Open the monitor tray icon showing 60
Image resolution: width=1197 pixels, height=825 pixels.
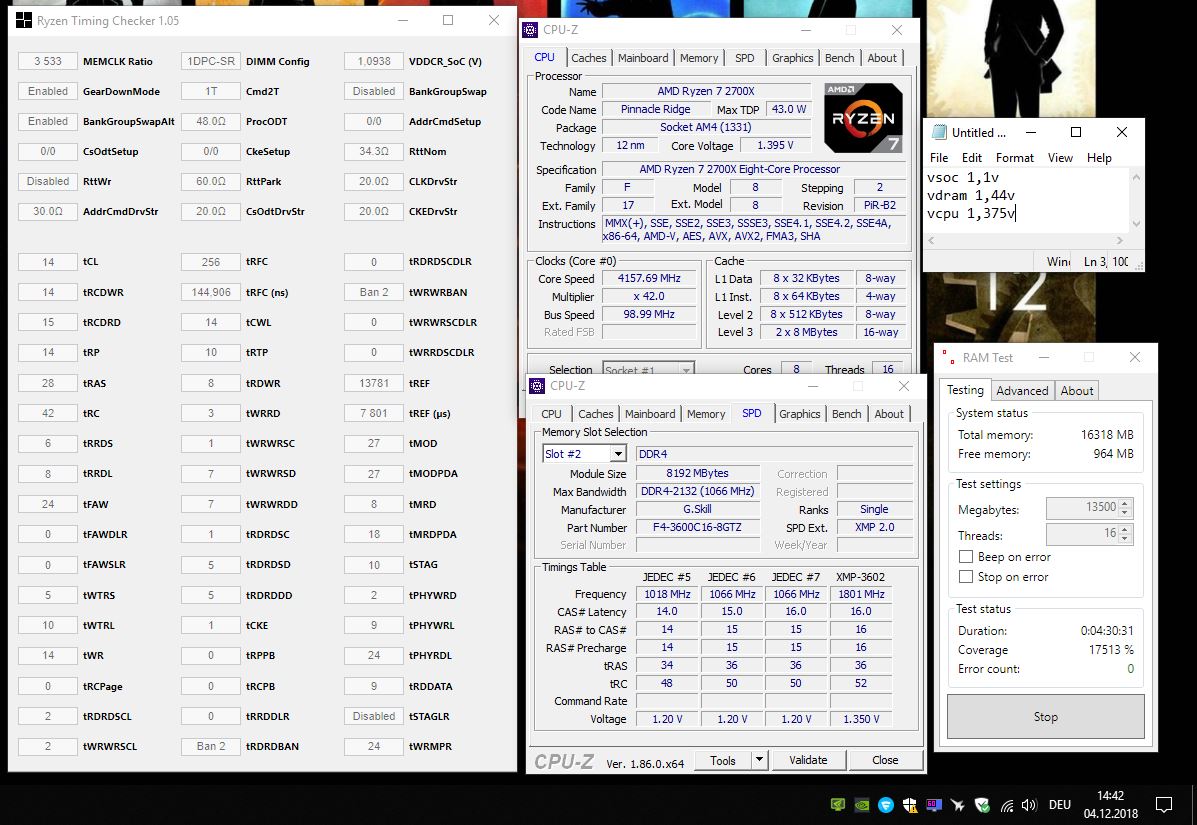coord(934,804)
